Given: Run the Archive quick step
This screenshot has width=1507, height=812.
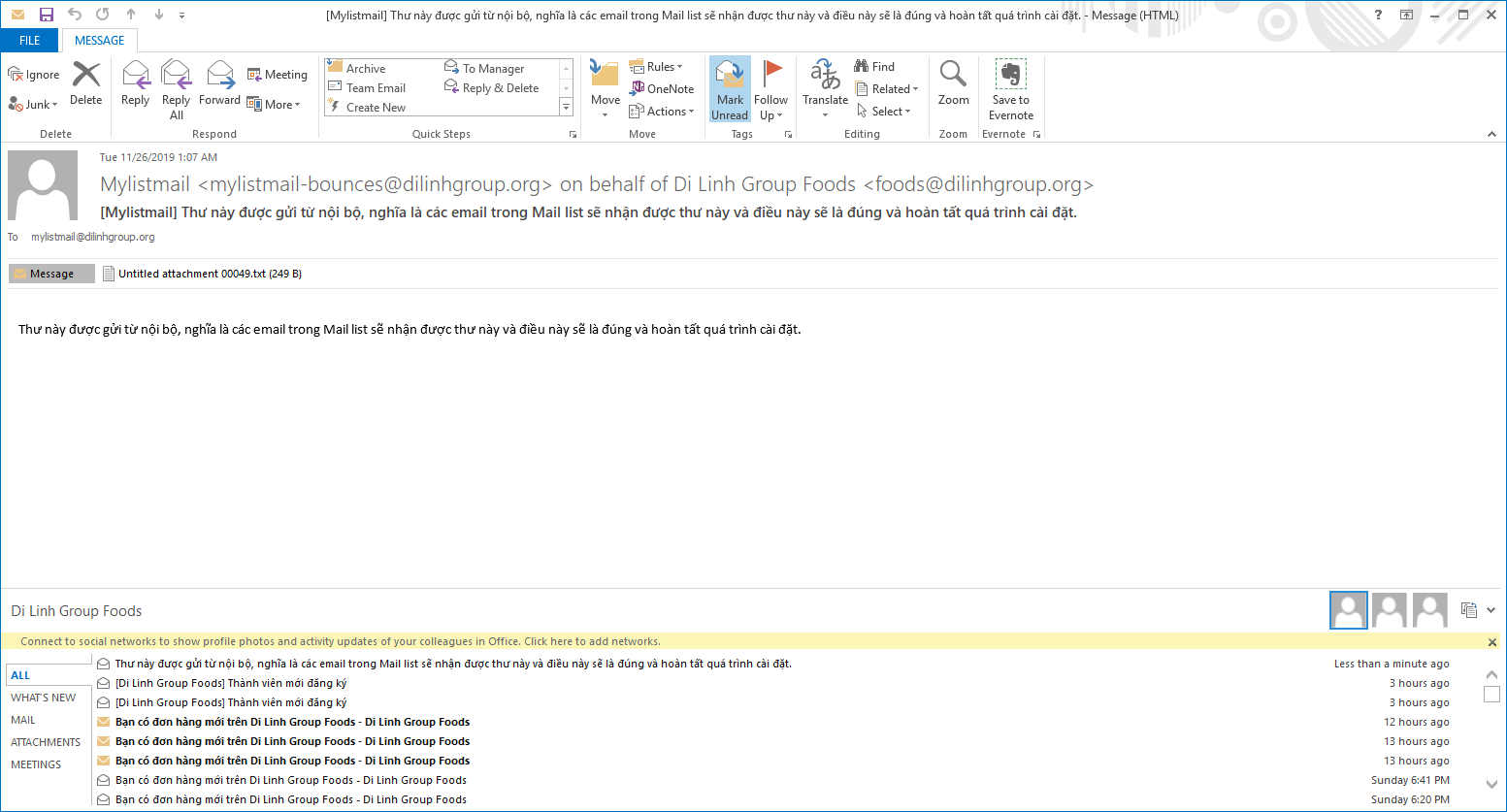Looking at the screenshot, I should click(356, 68).
